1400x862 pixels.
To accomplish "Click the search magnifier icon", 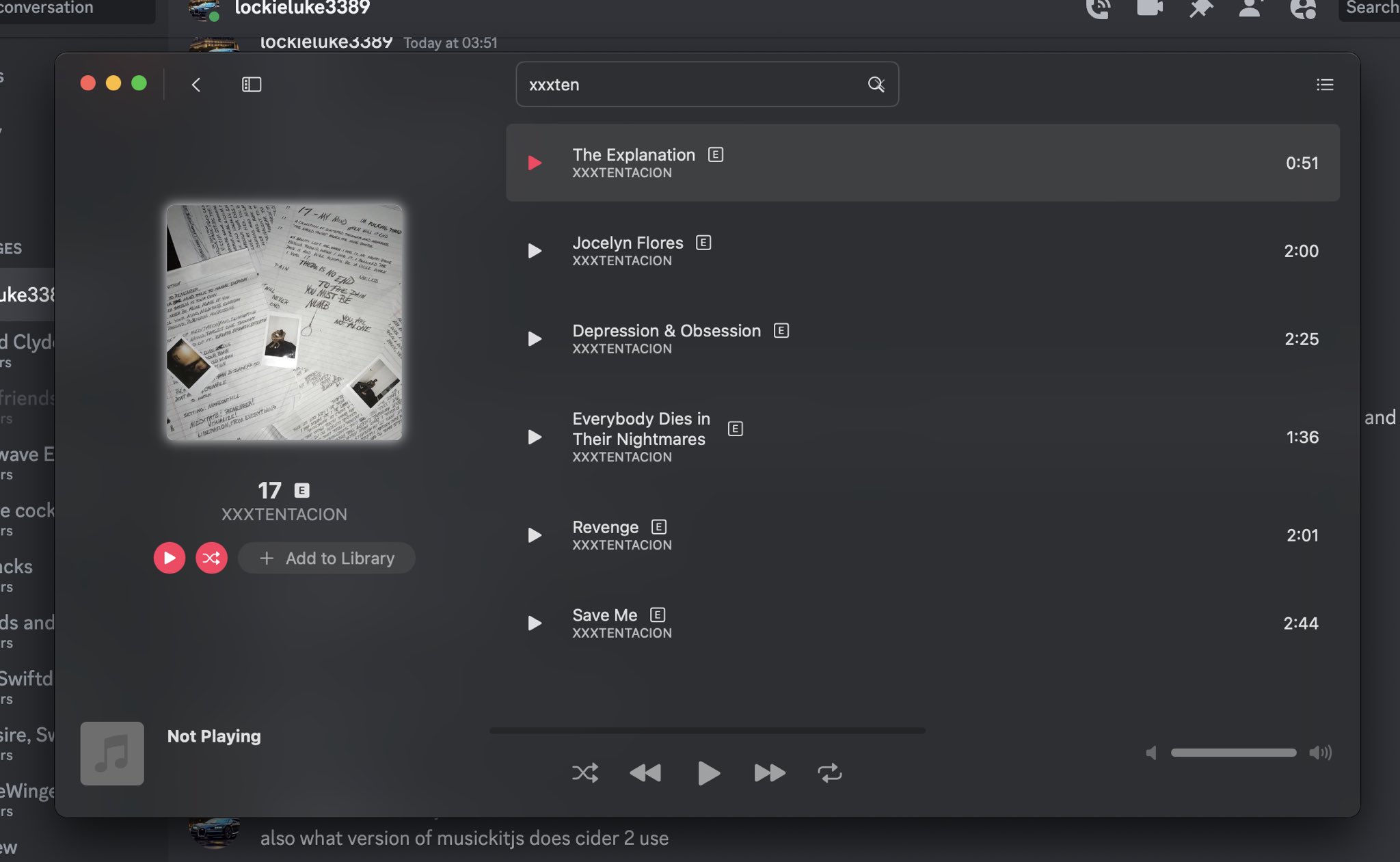I will (x=876, y=84).
